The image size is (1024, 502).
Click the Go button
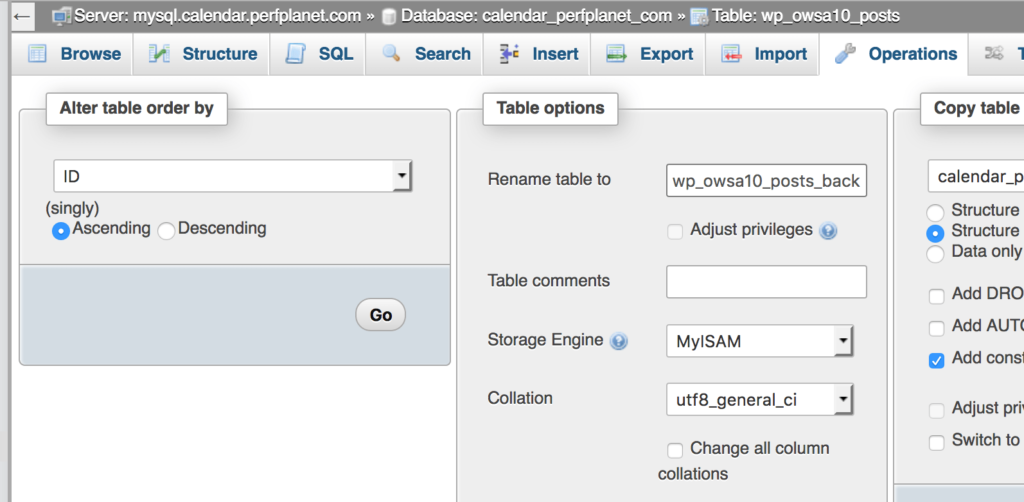380,315
